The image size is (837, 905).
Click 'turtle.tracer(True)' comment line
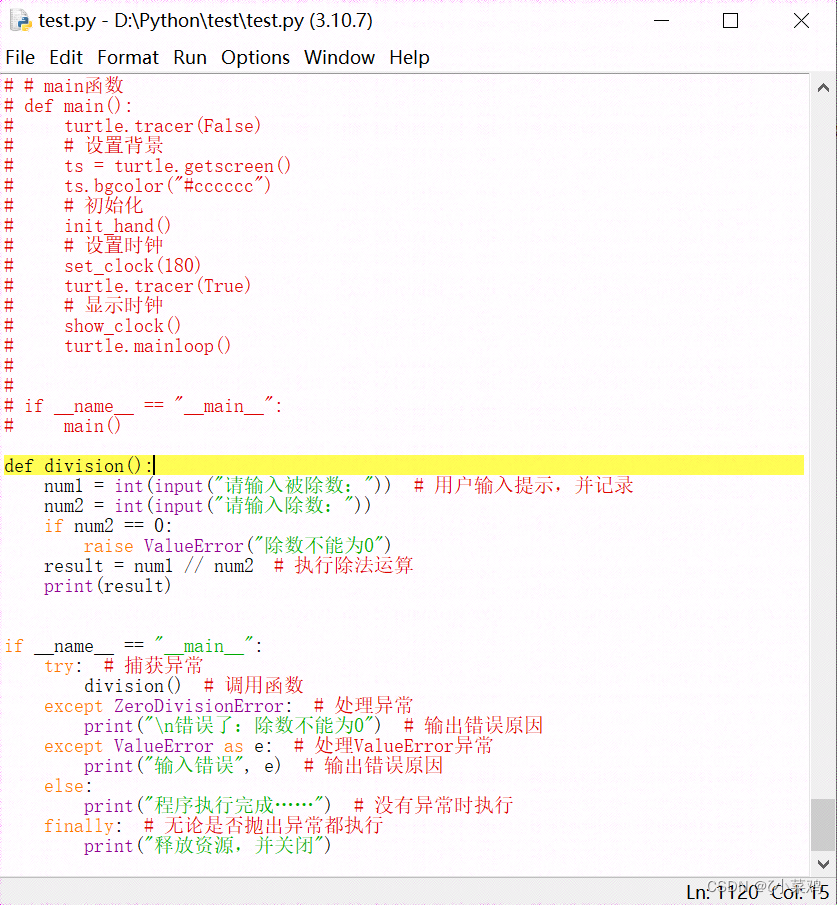(128, 286)
